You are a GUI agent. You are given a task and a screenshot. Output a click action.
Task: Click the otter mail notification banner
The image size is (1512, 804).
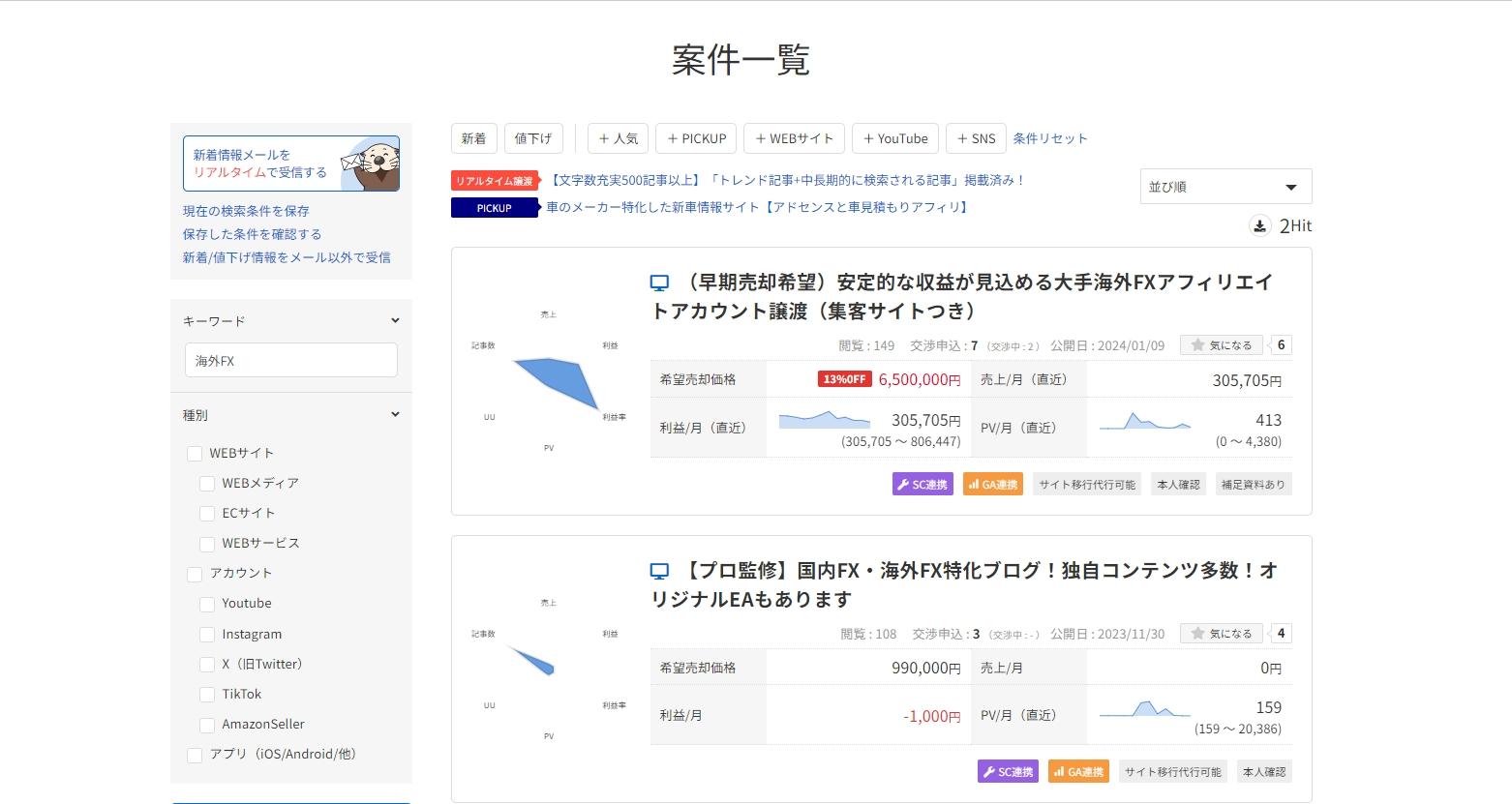tap(290, 164)
